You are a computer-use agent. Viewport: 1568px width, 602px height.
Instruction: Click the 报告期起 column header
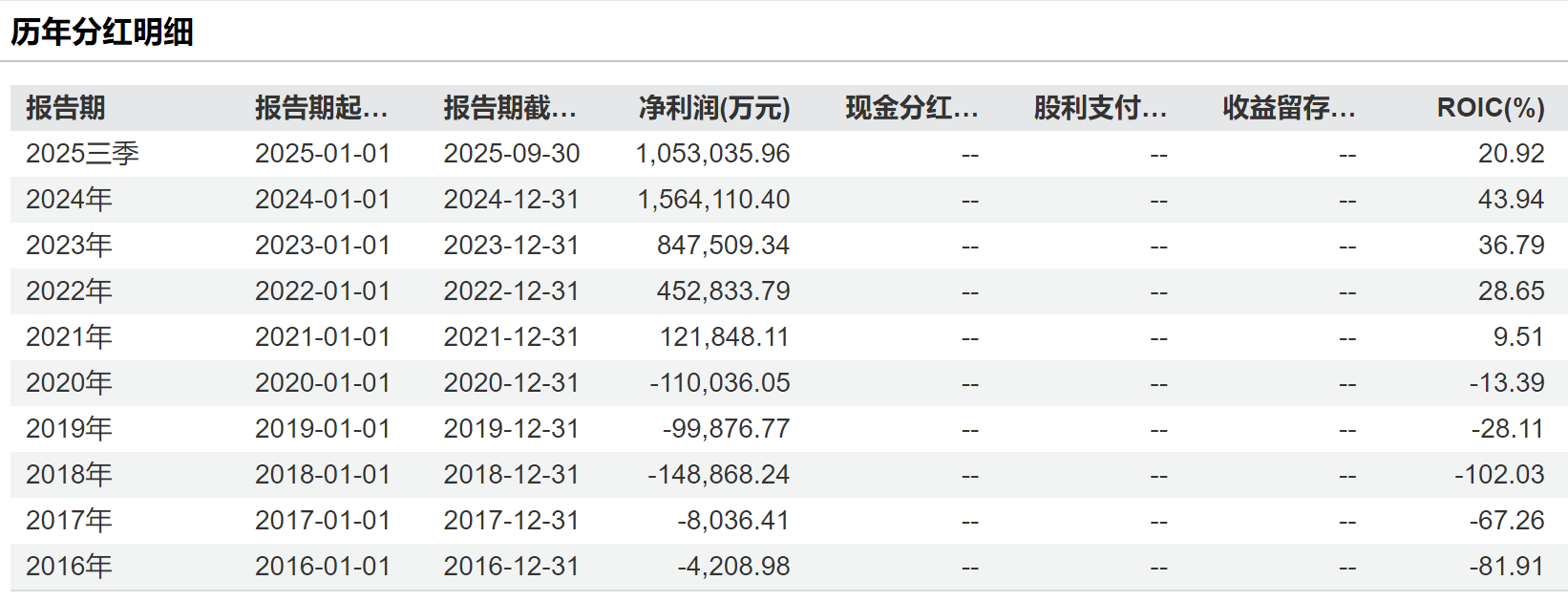[321, 108]
